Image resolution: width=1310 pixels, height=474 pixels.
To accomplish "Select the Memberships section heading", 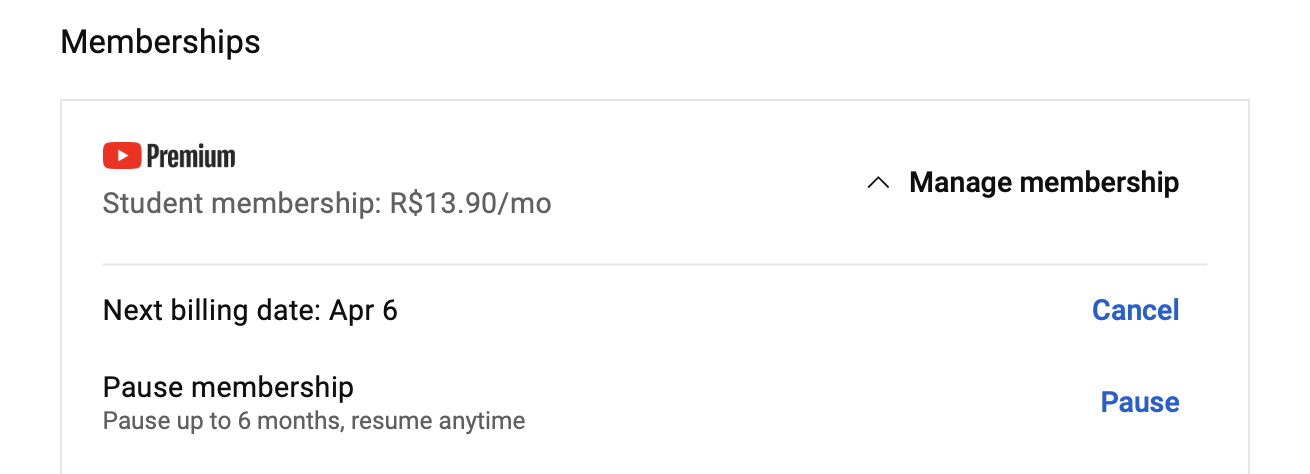I will pos(160,42).
